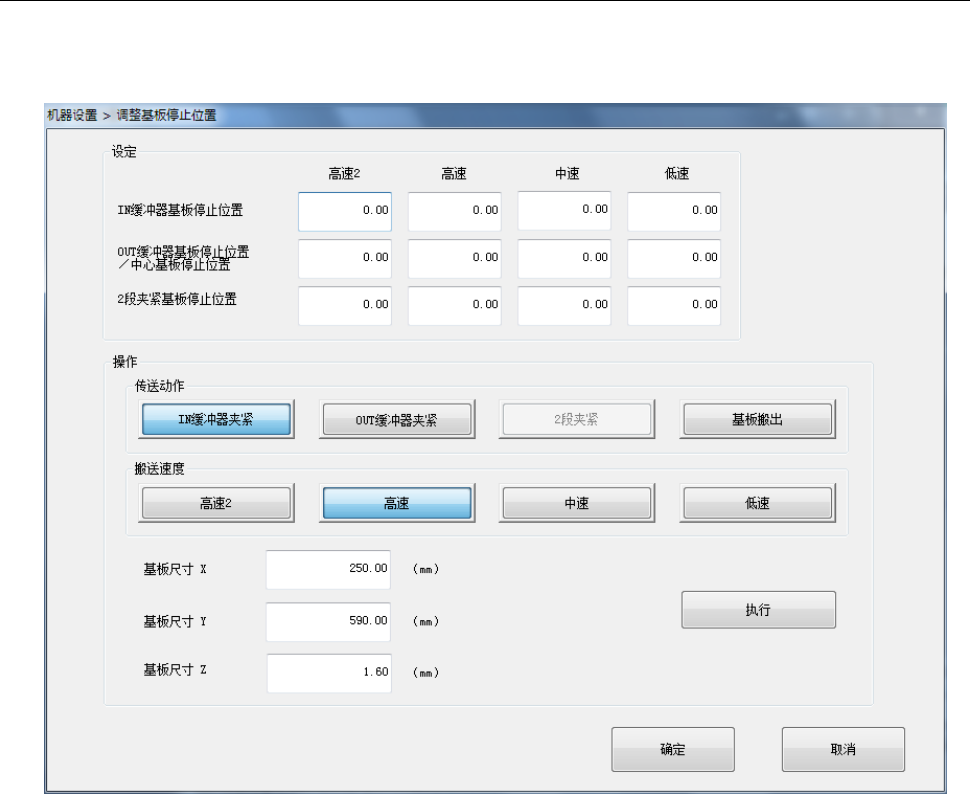
Task: Edit IN缓冲器基板停止位置 低速 field
Action: 674,212
